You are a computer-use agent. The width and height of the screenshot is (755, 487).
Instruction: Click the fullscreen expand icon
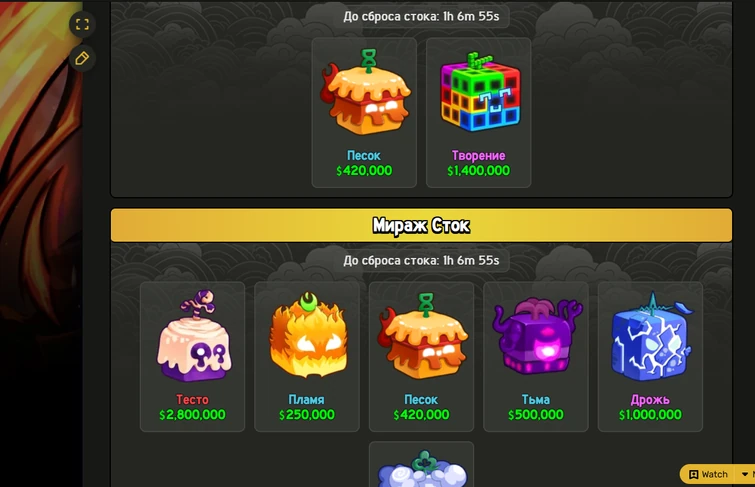click(82, 24)
